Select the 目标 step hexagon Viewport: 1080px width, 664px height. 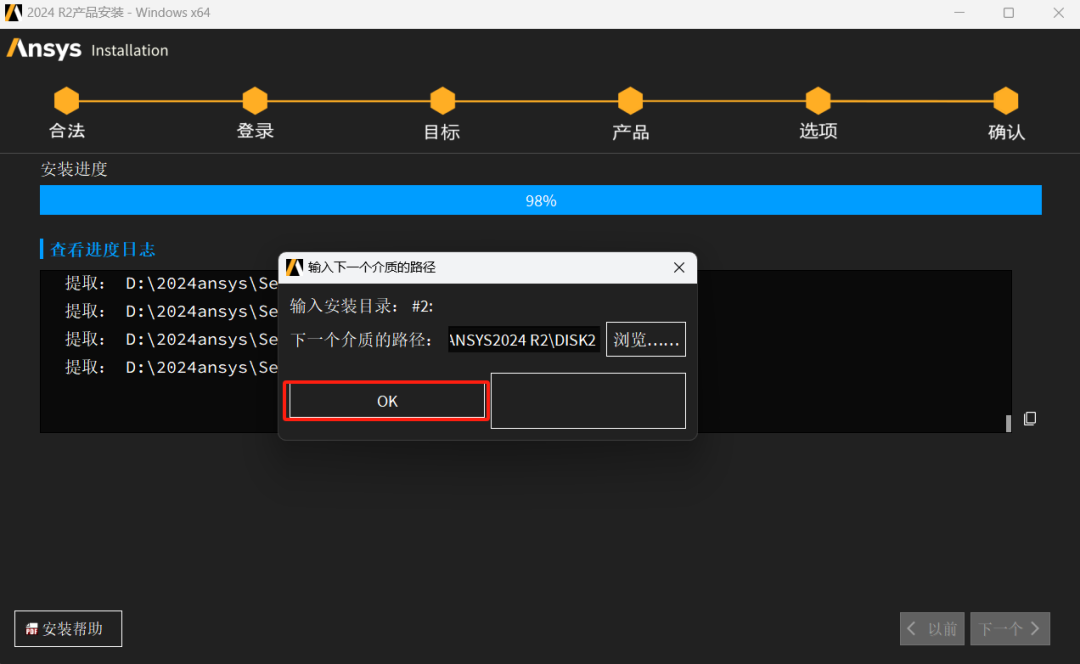pos(442,101)
